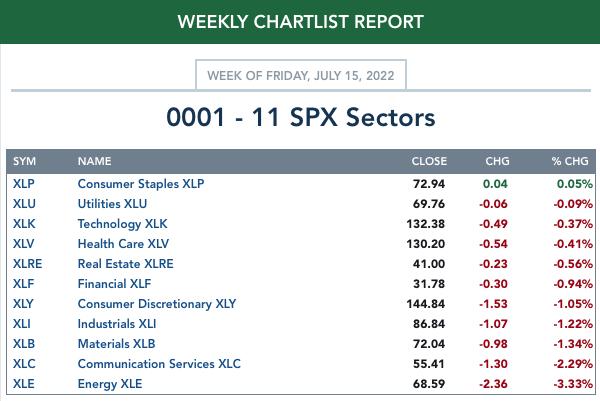Click the Week of Friday, July 15 box

(x=300, y=76)
